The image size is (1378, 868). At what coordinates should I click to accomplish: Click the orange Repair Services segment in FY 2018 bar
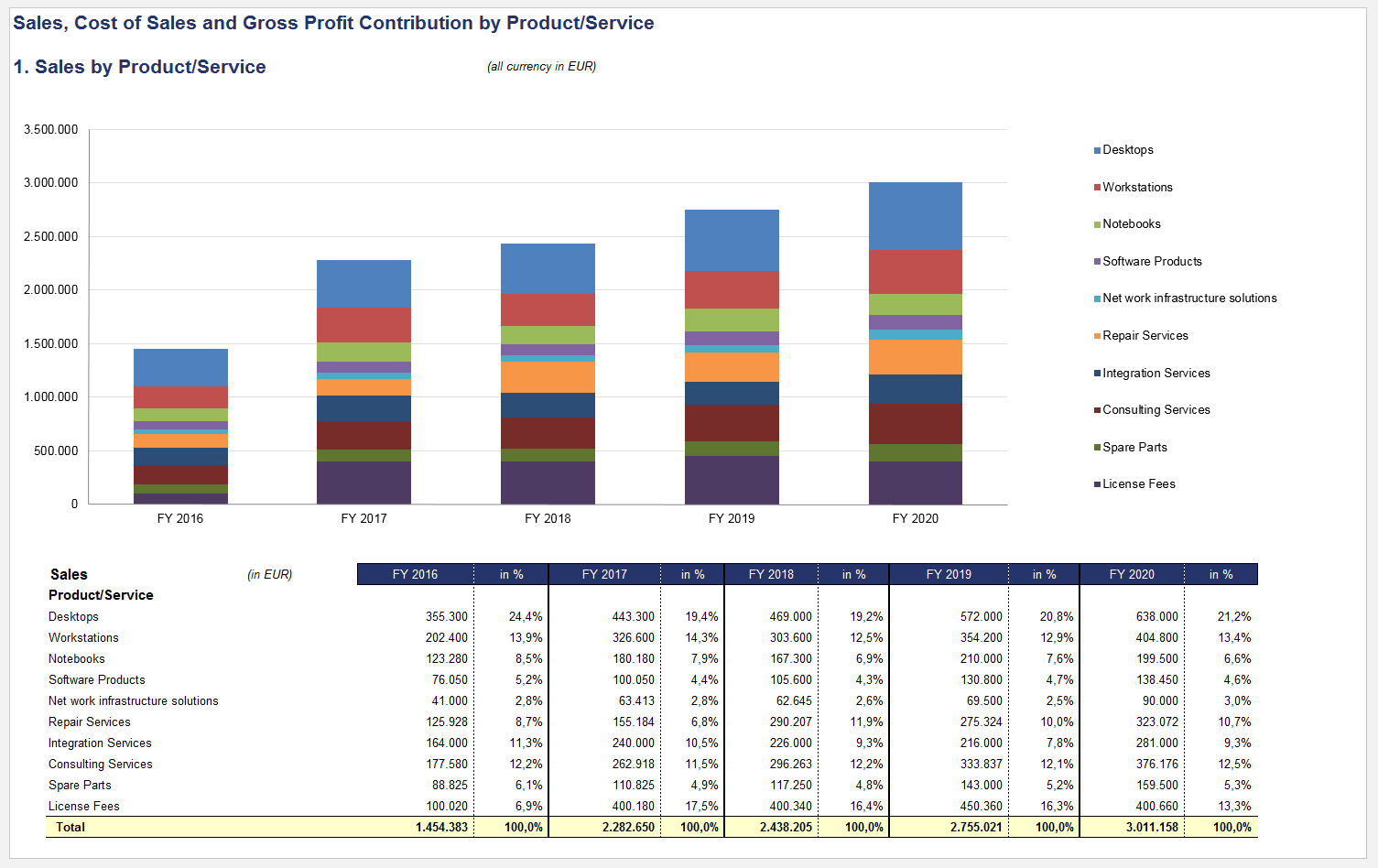(x=548, y=377)
